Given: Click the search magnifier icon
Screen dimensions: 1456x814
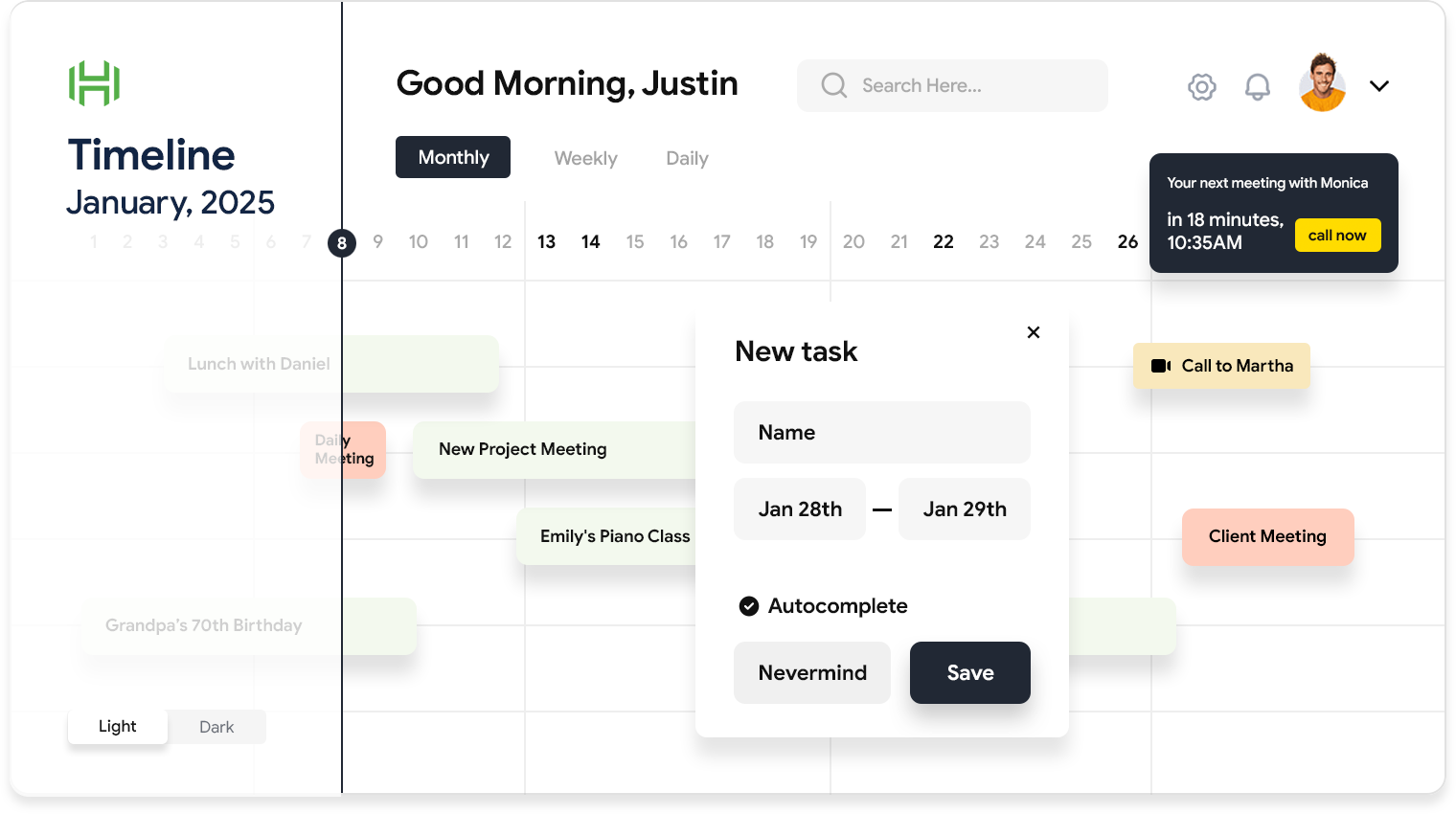Looking at the screenshot, I should [833, 86].
